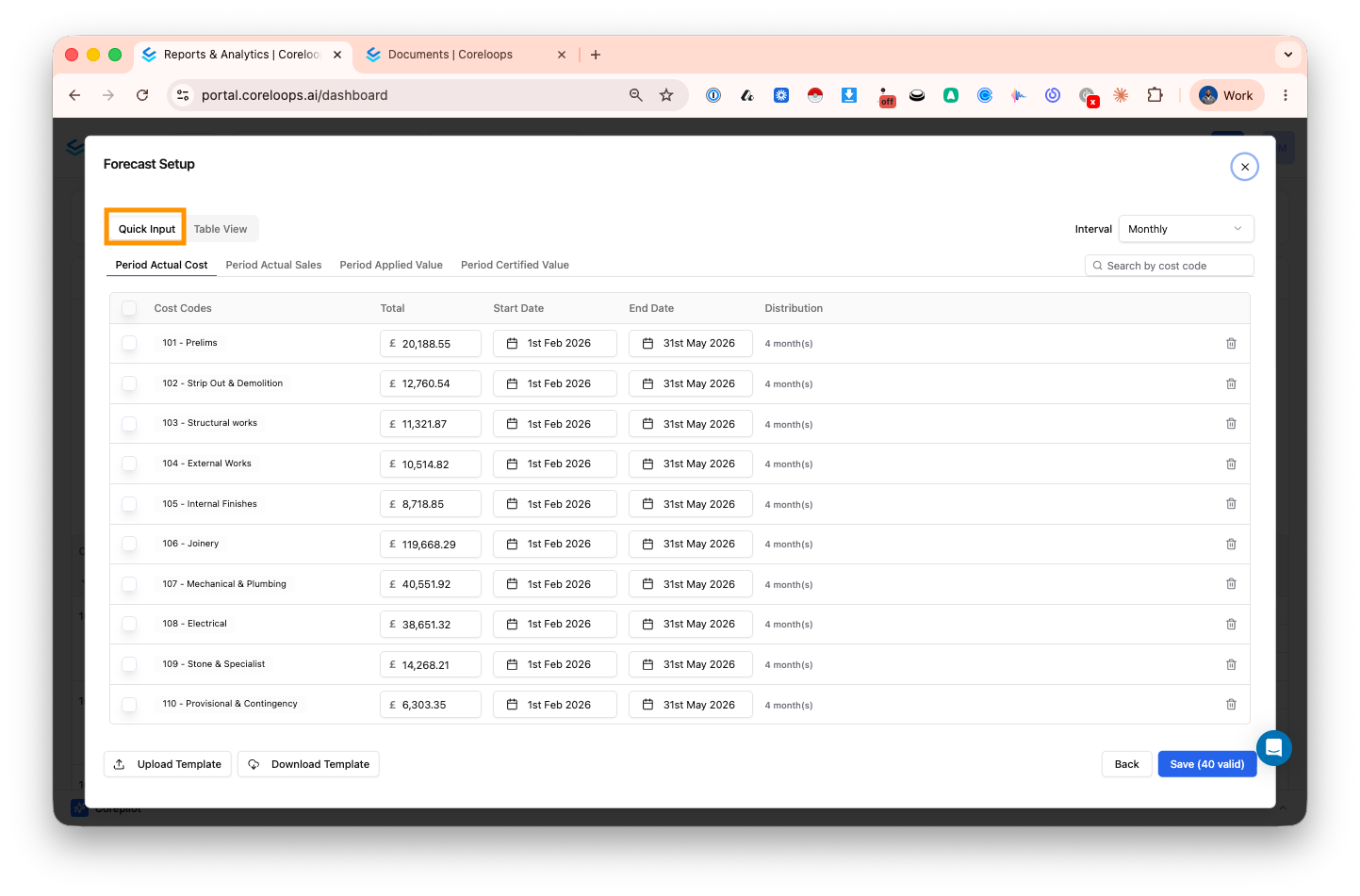Click trash icon for 102 - Strip Out & Demolition
The image size is (1360, 896).
click(1231, 383)
